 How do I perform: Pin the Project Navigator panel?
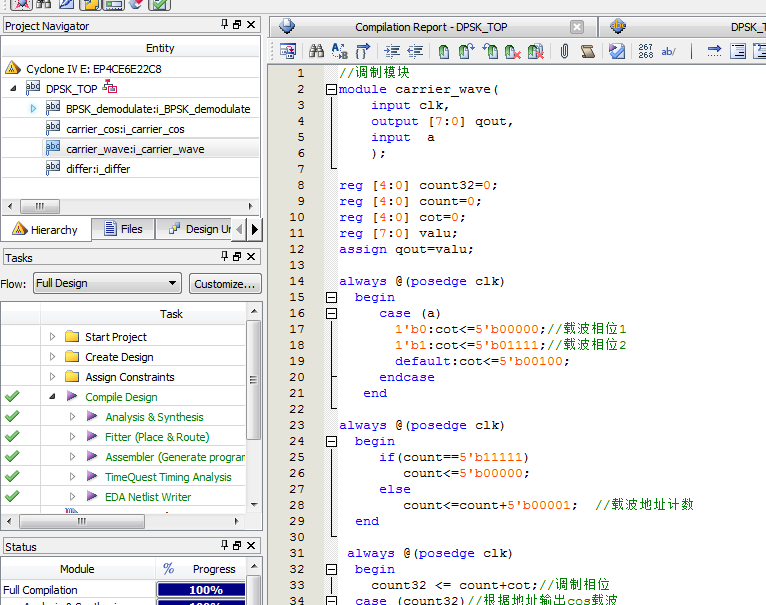(222, 25)
